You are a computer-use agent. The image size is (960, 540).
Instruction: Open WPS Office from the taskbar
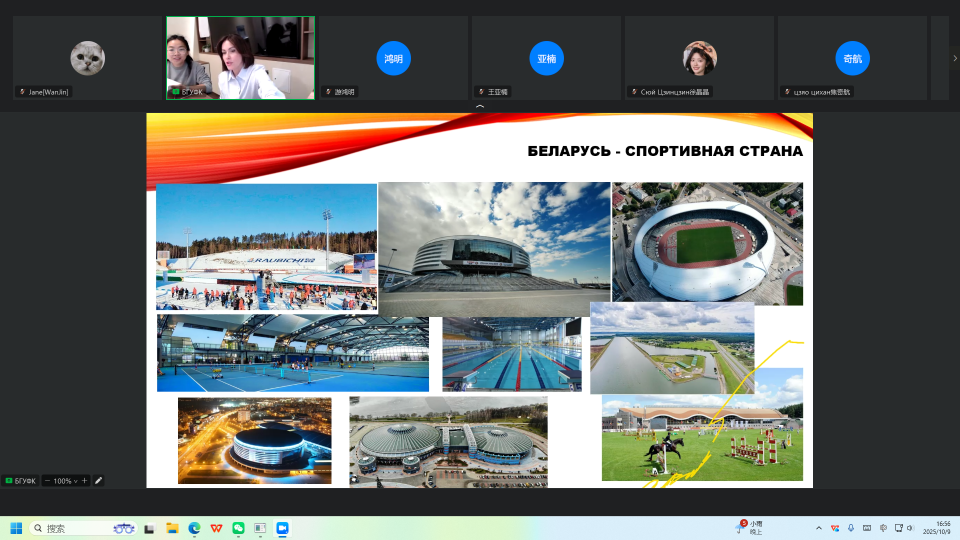point(216,527)
